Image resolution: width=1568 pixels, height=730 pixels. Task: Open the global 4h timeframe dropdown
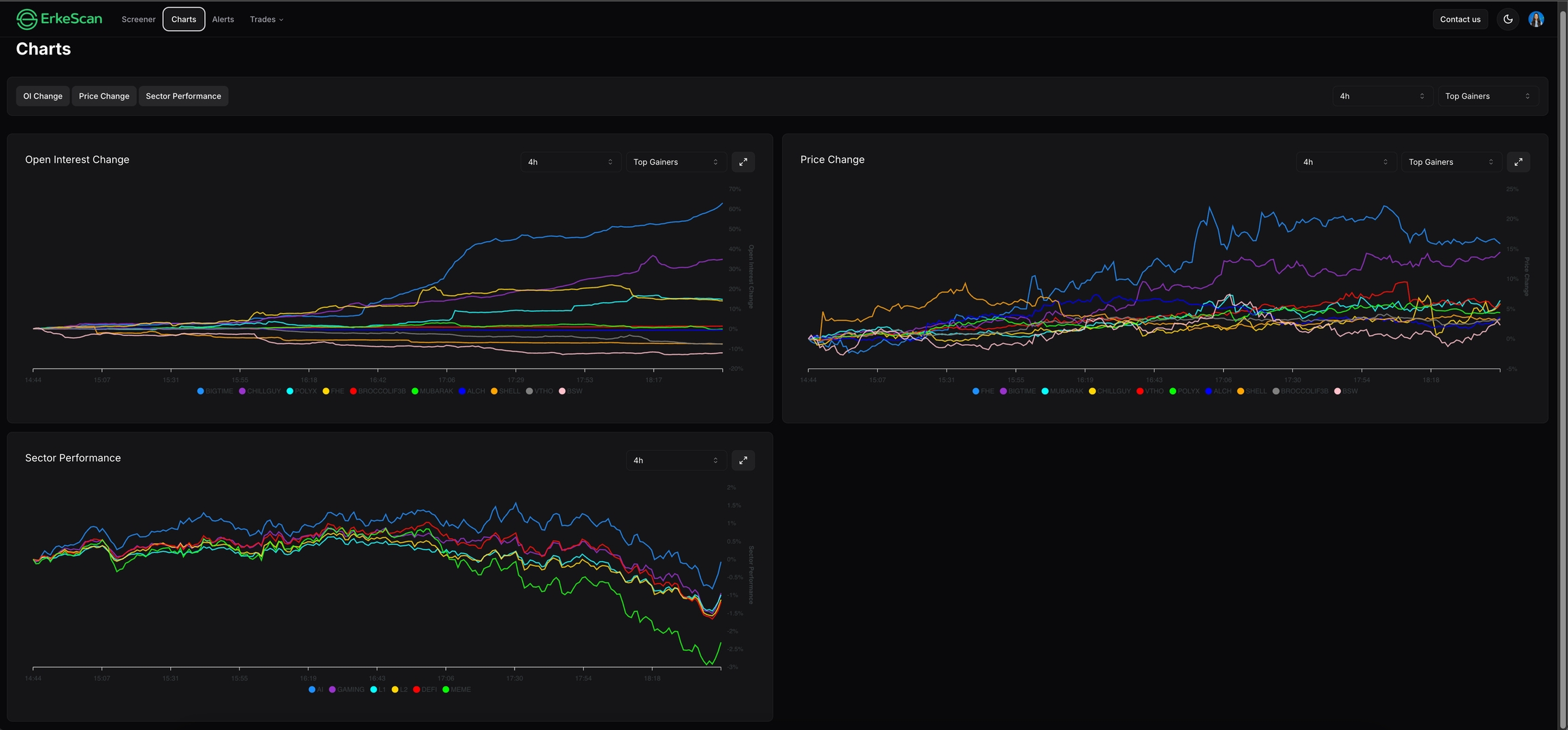pos(1382,96)
